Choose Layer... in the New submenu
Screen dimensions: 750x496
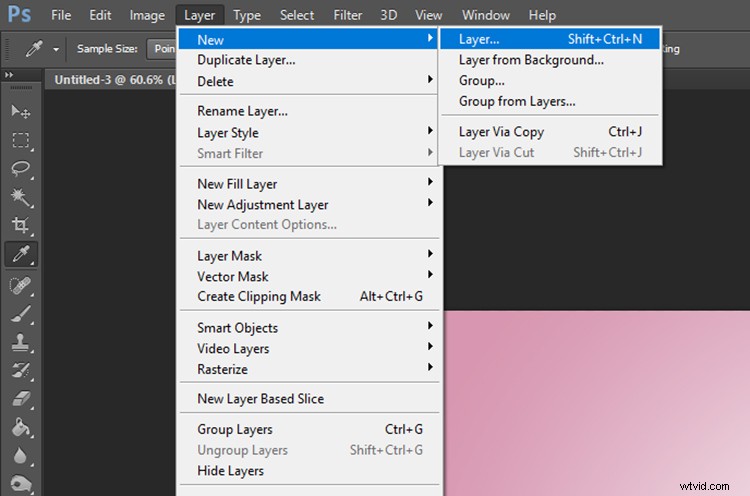click(x=550, y=39)
